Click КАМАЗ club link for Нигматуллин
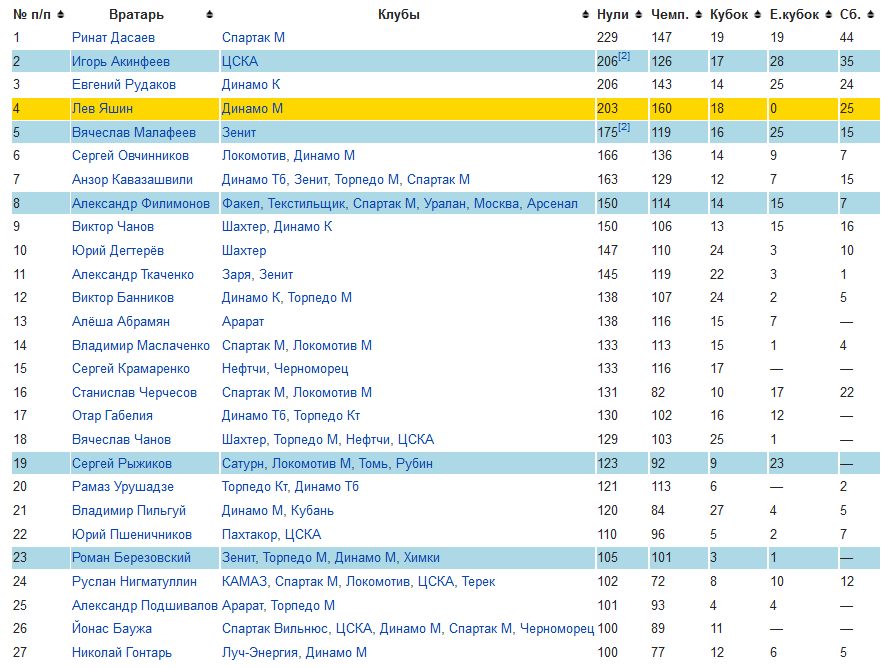Viewport: 888px width, 668px height. coord(245,582)
